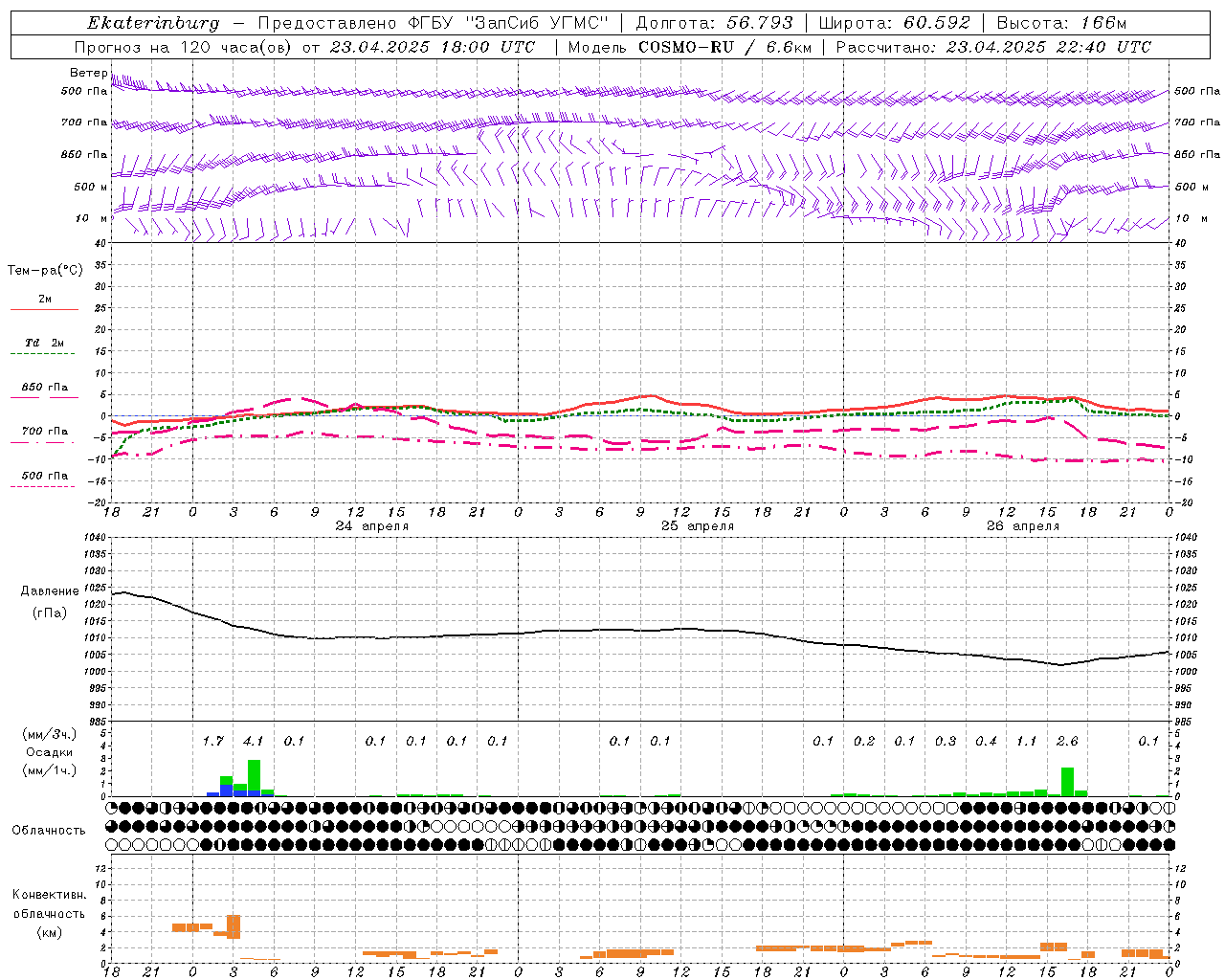Screen dimensions: 1225x980
Task: Click the tall green precipitation bar under 2.6
Action: (1067, 782)
